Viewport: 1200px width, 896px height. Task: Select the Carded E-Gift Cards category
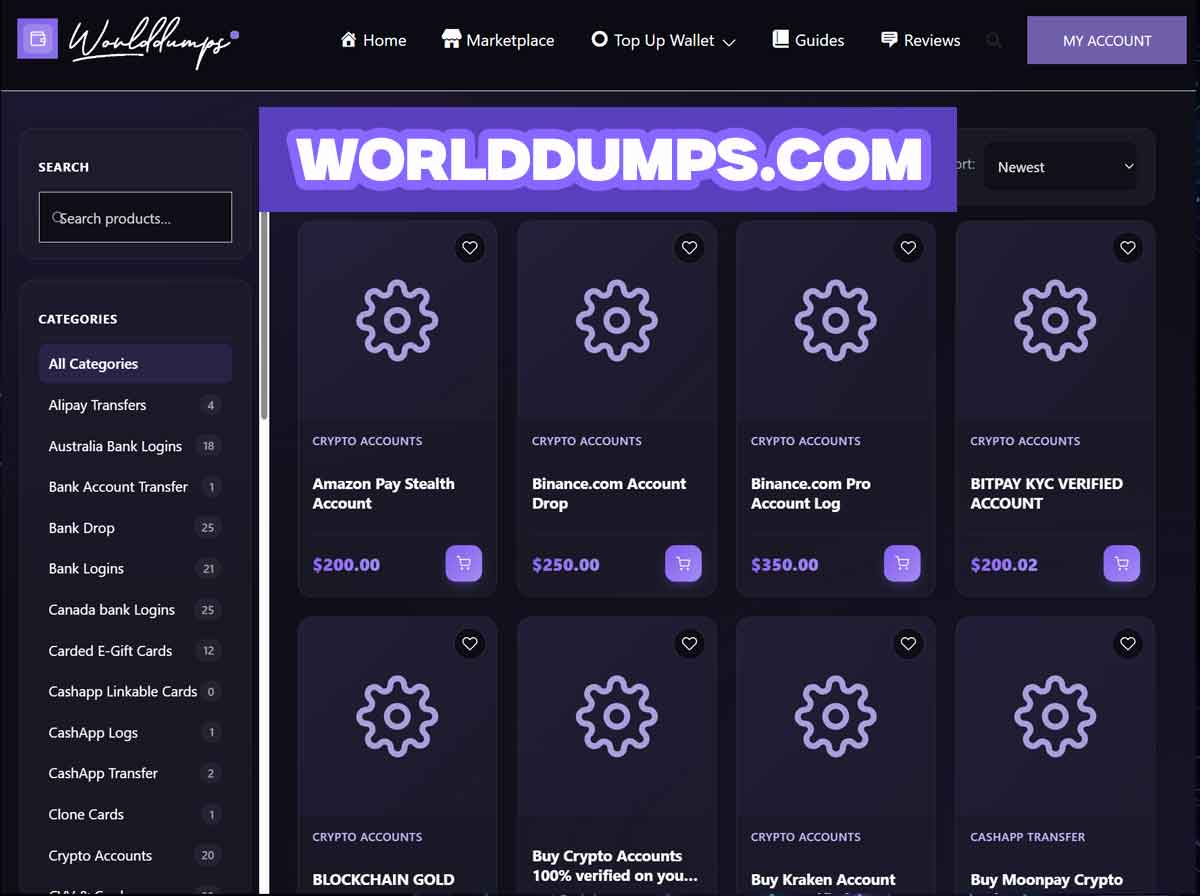(x=135, y=651)
